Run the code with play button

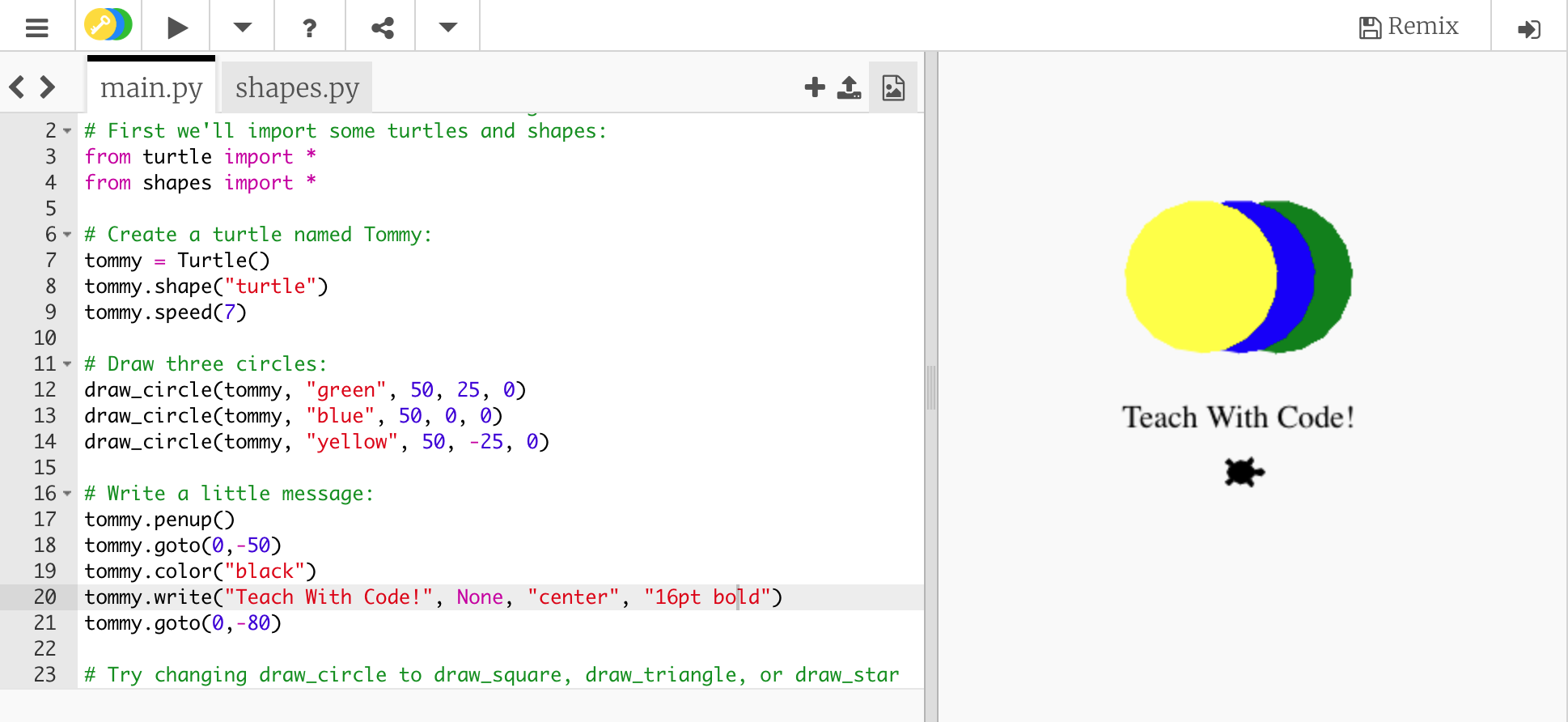pos(177,28)
